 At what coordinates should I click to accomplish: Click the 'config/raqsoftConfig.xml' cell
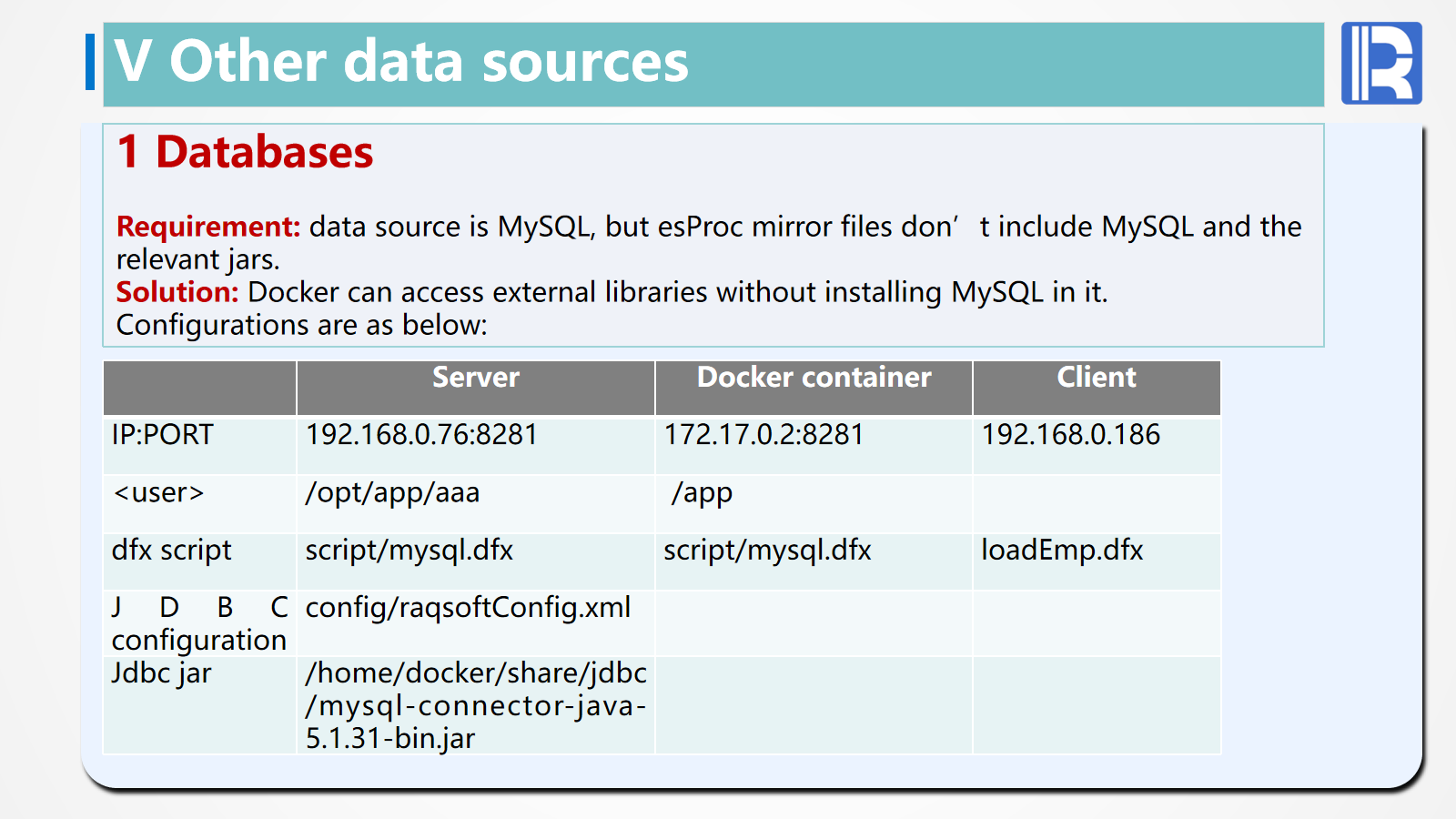click(468, 608)
